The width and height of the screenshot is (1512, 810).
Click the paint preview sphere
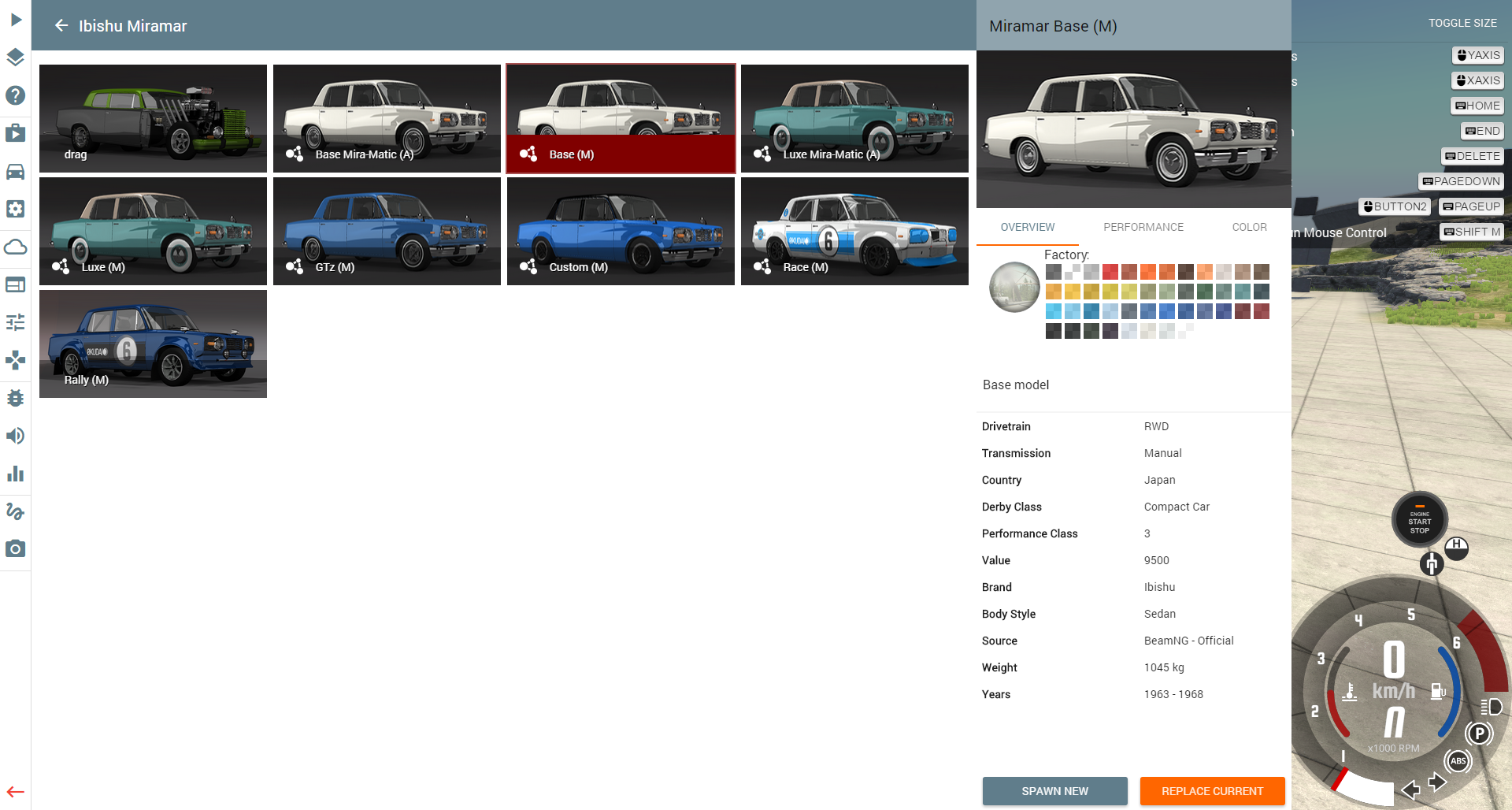click(1015, 287)
